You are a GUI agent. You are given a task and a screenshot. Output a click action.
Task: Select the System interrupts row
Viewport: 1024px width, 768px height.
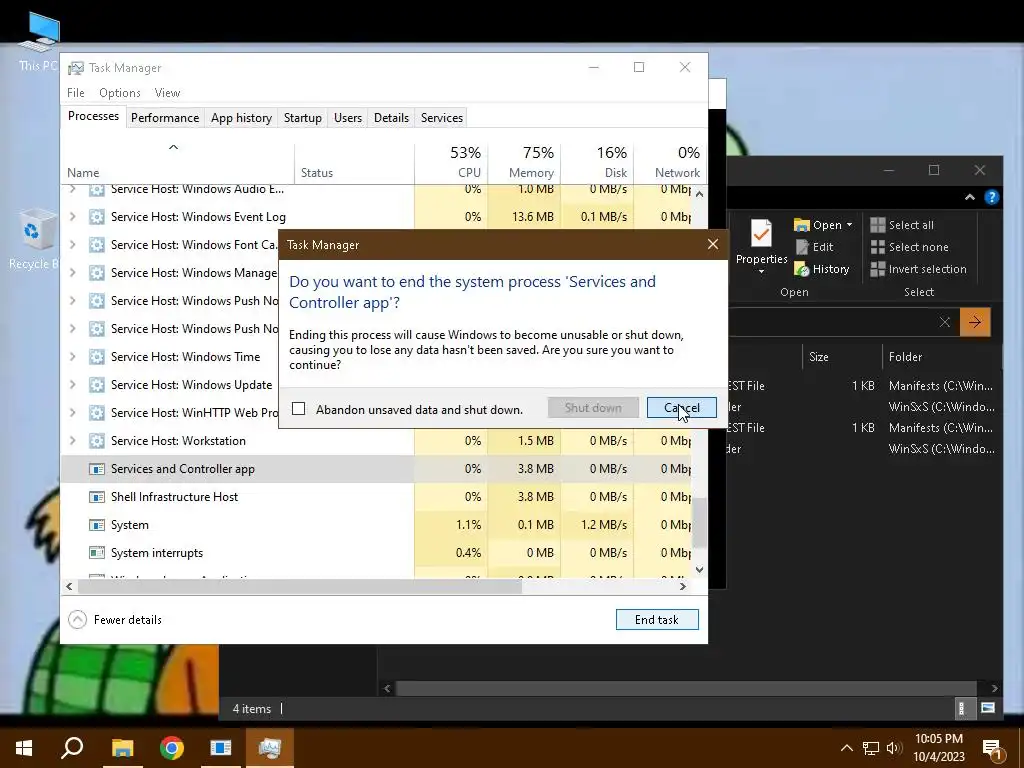(x=376, y=553)
